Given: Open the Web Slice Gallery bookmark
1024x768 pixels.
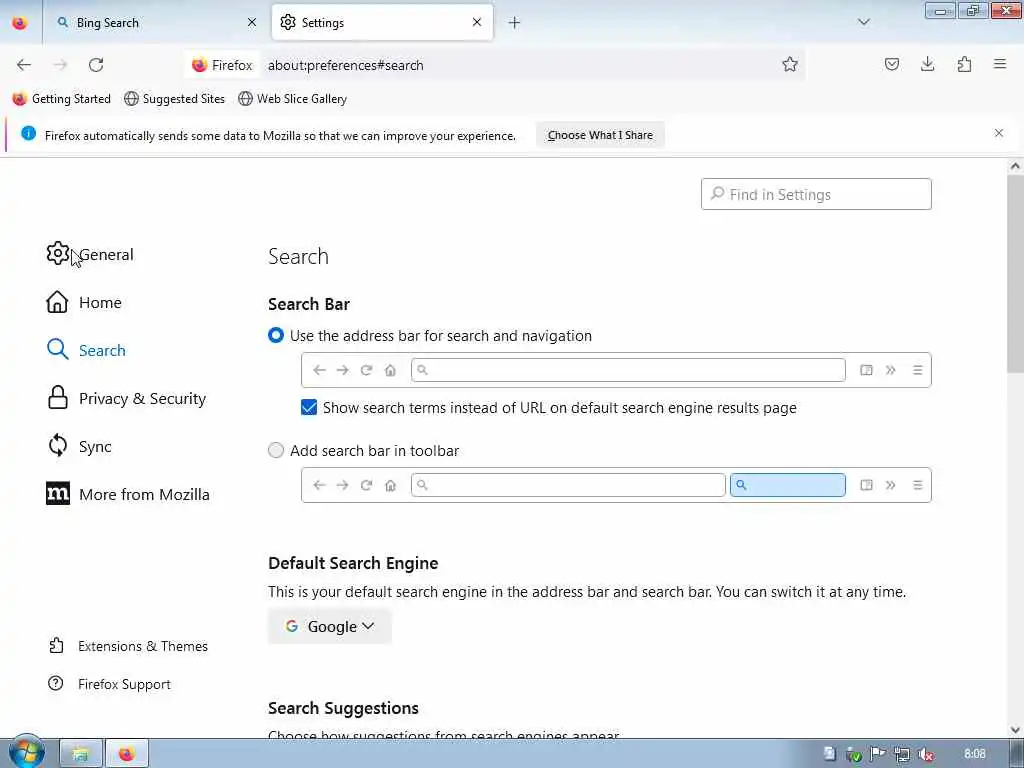Looking at the screenshot, I should click(x=293, y=99).
